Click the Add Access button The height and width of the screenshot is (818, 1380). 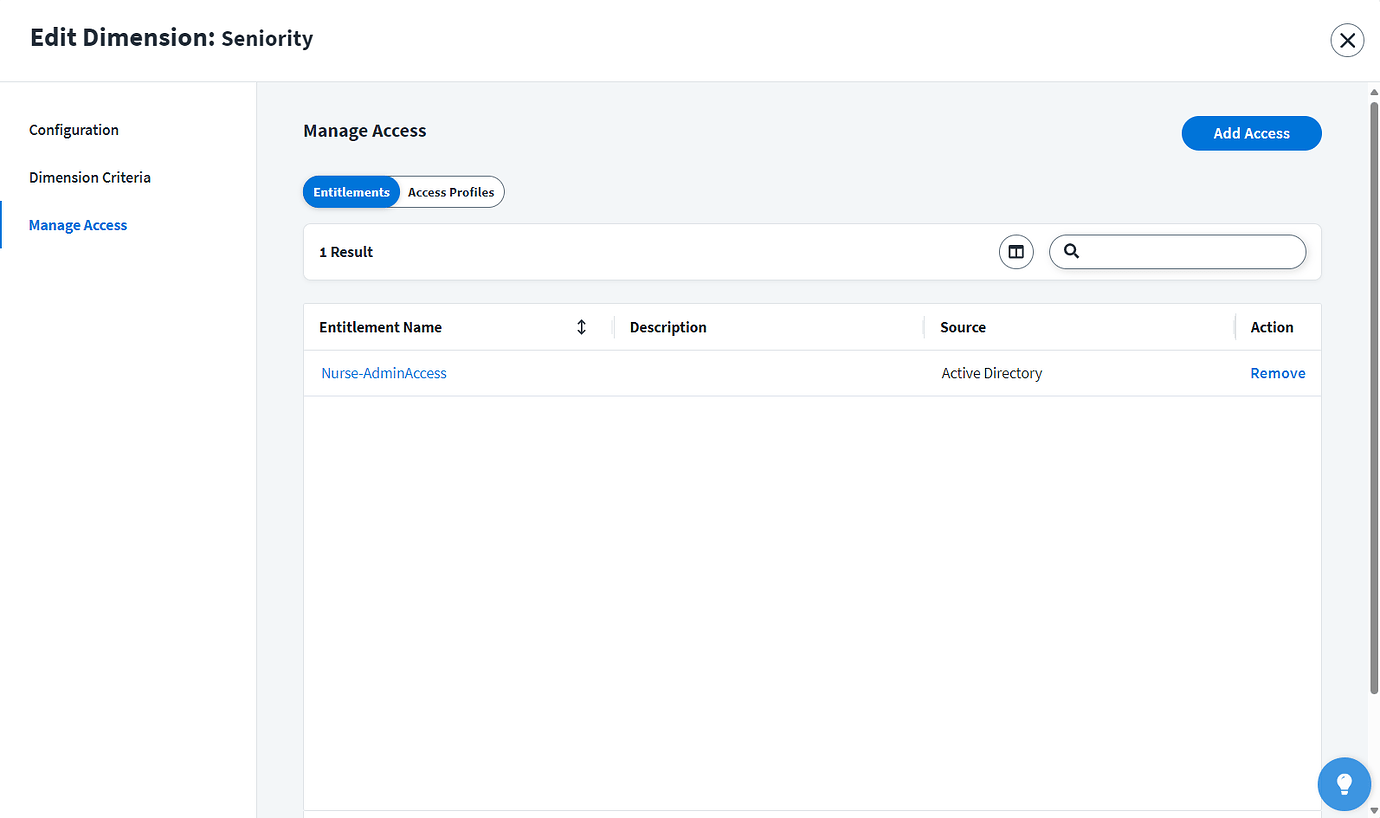[x=1251, y=133]
